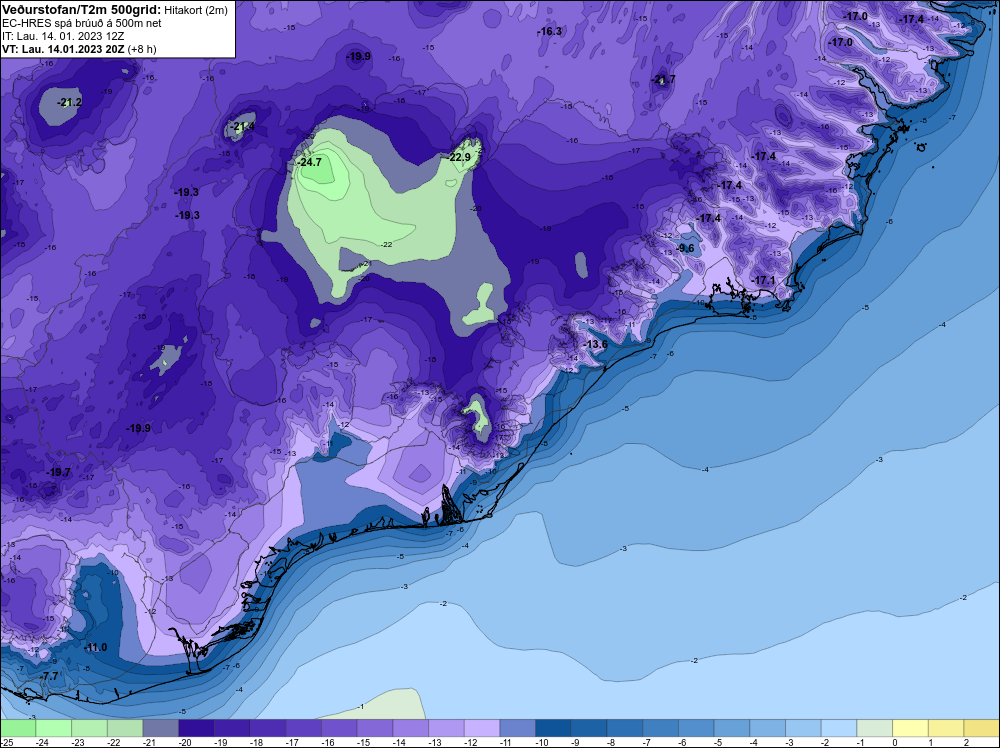Image resolution: width=1000 pixels, height=748 pixels.
Task: Click the legend scale label -15
Action: [x=364, y=742]
